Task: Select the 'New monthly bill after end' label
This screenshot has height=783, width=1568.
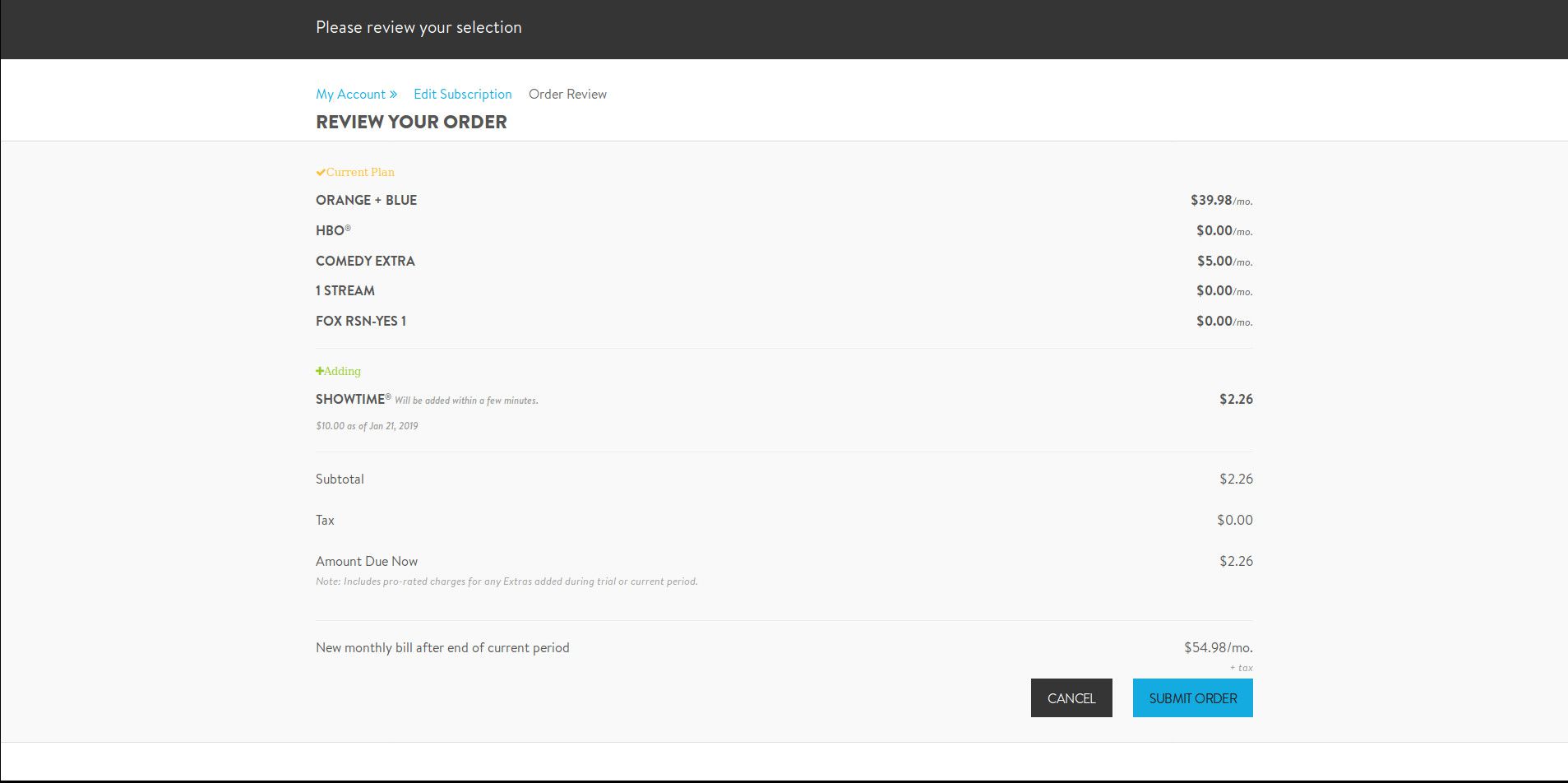Action: [x=442, y=647]
